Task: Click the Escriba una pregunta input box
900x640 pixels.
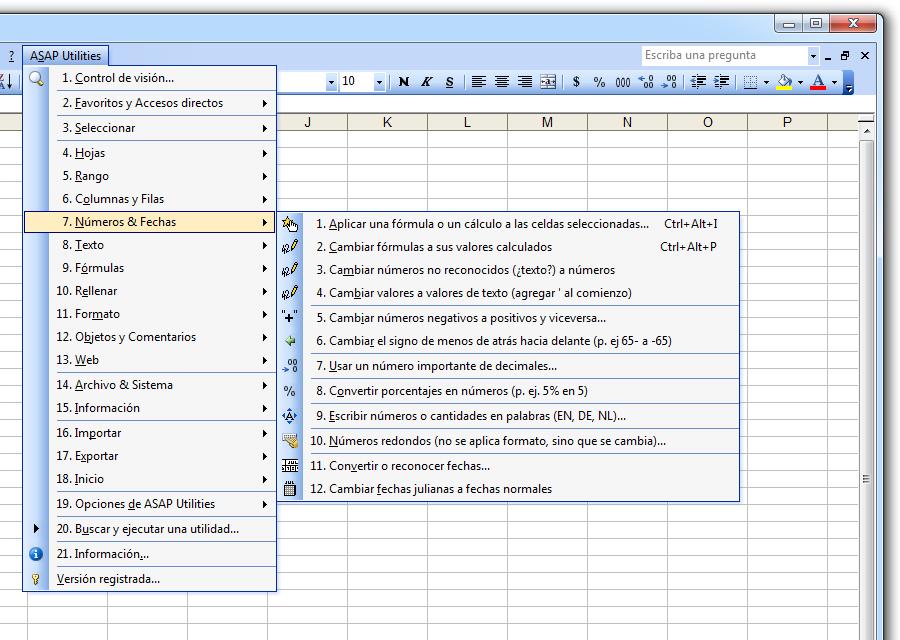Action: click(x=726, y=56)
